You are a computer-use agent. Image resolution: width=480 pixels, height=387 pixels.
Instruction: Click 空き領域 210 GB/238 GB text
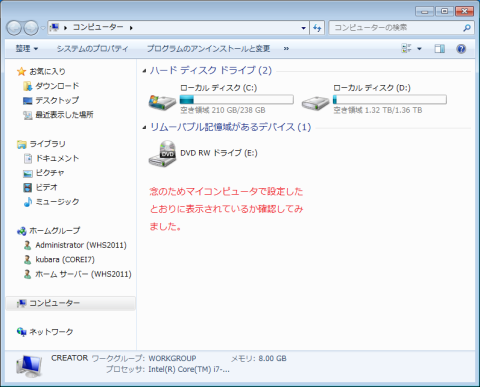tap(223, 110)
